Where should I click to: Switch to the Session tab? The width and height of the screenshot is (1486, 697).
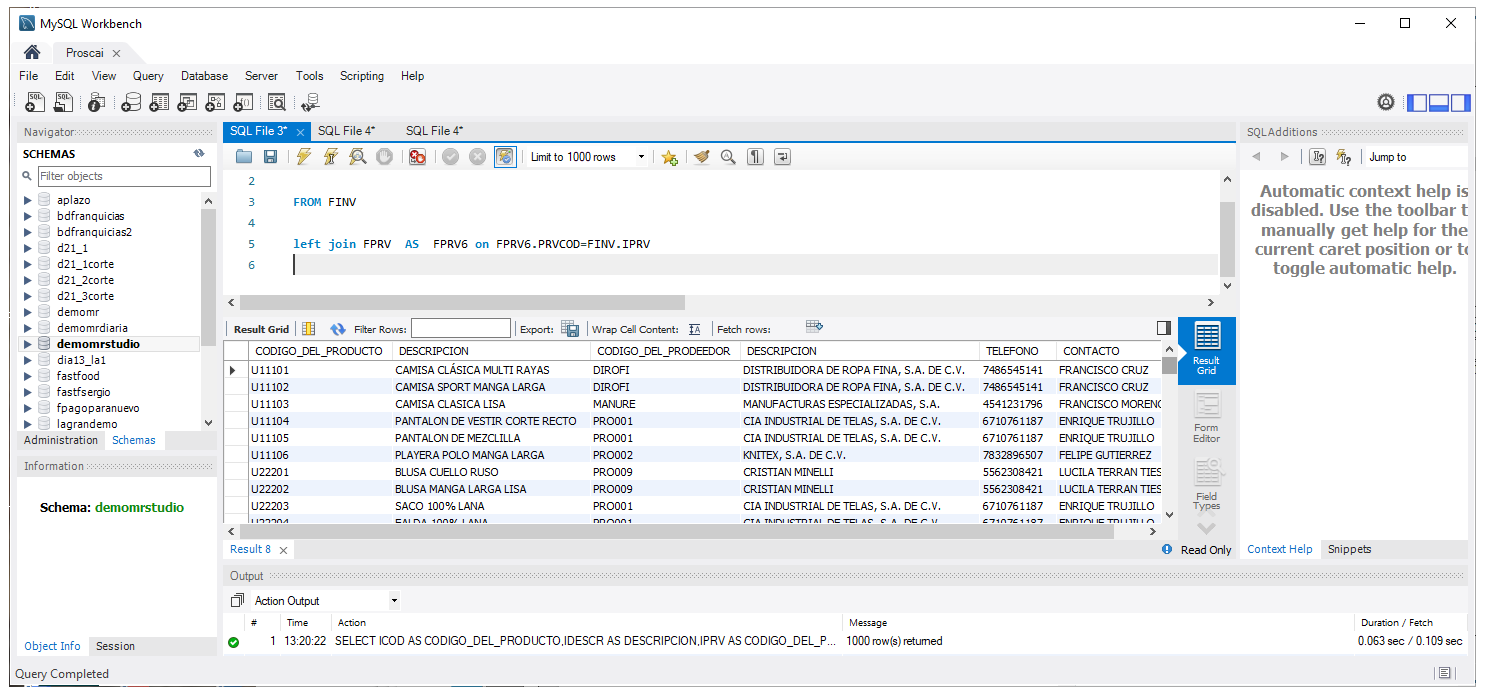coord(115,646)
